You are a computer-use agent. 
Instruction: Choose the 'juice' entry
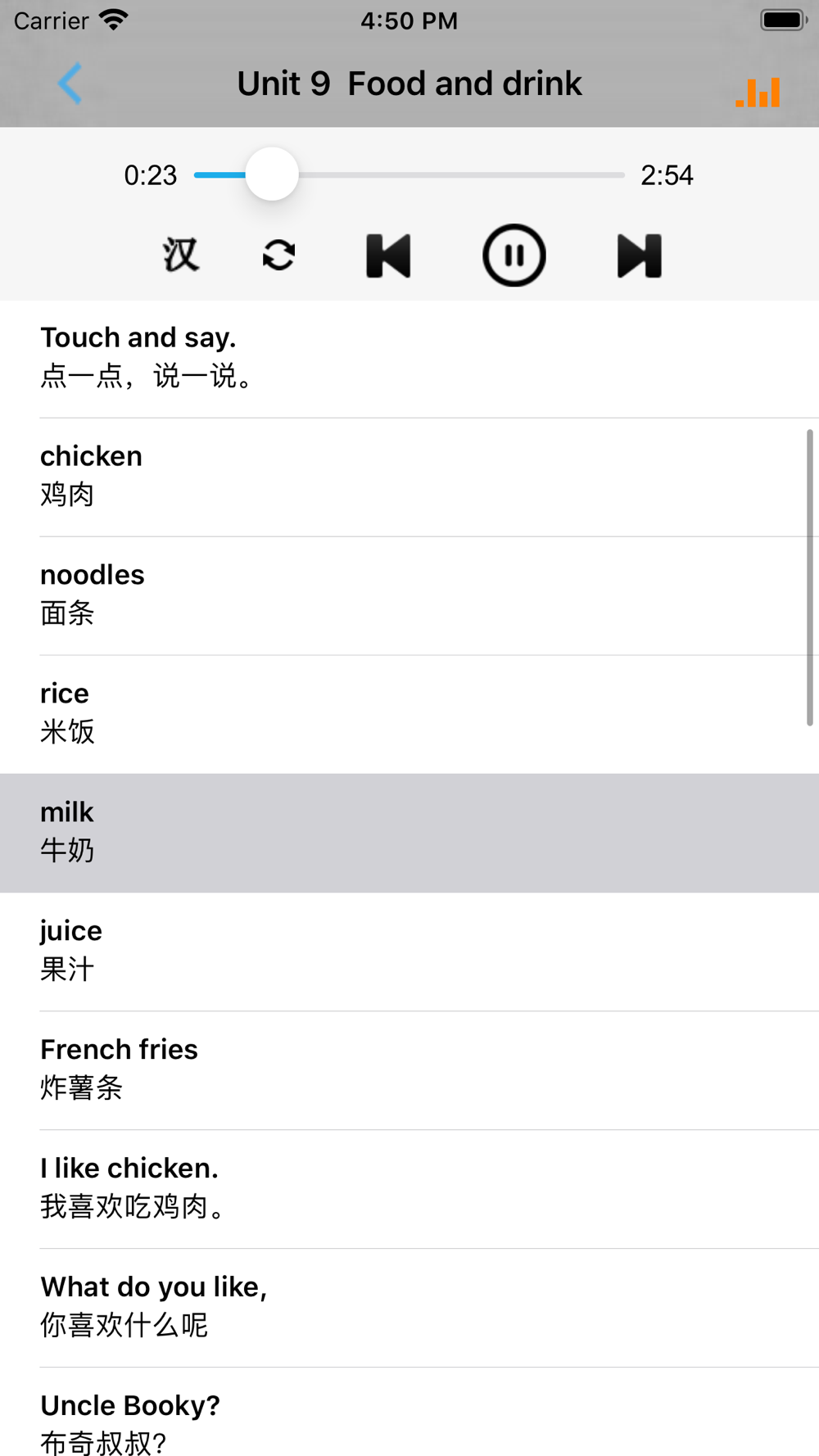click(409, 952)
